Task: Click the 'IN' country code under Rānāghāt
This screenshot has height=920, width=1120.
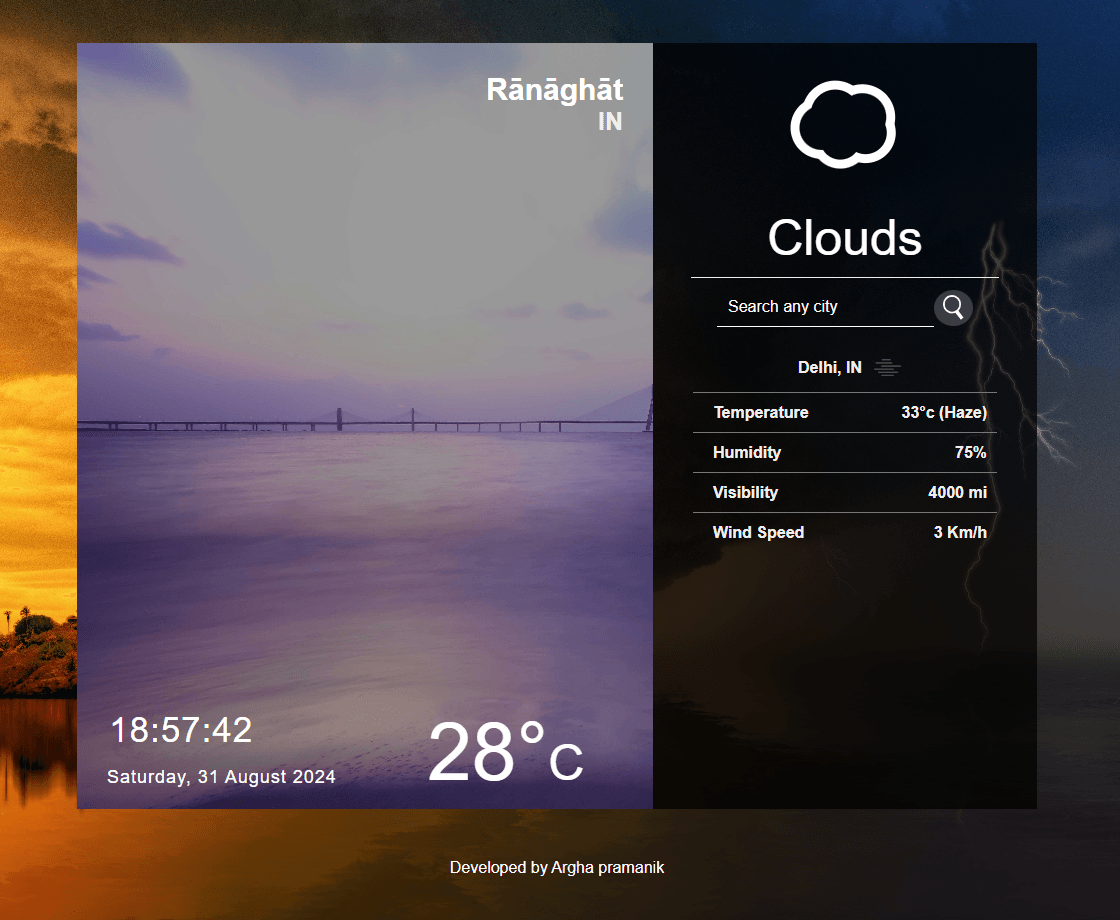Action: pyautogui.click(x=610, y=122)
